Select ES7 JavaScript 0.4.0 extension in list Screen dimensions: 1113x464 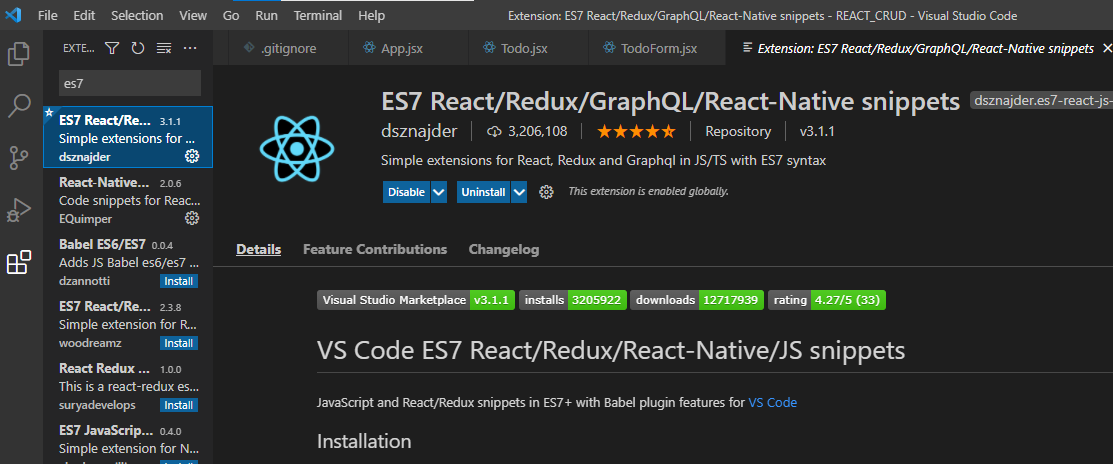128,441
